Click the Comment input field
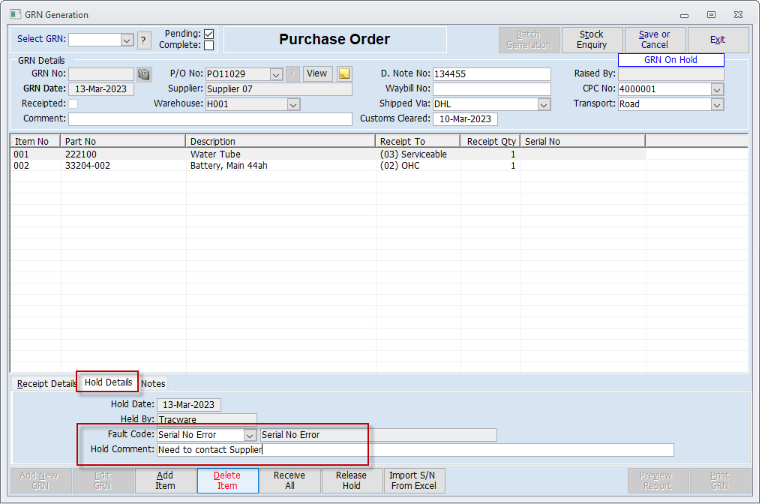Viewport: 760px width, 504px height. coord(210,119)
